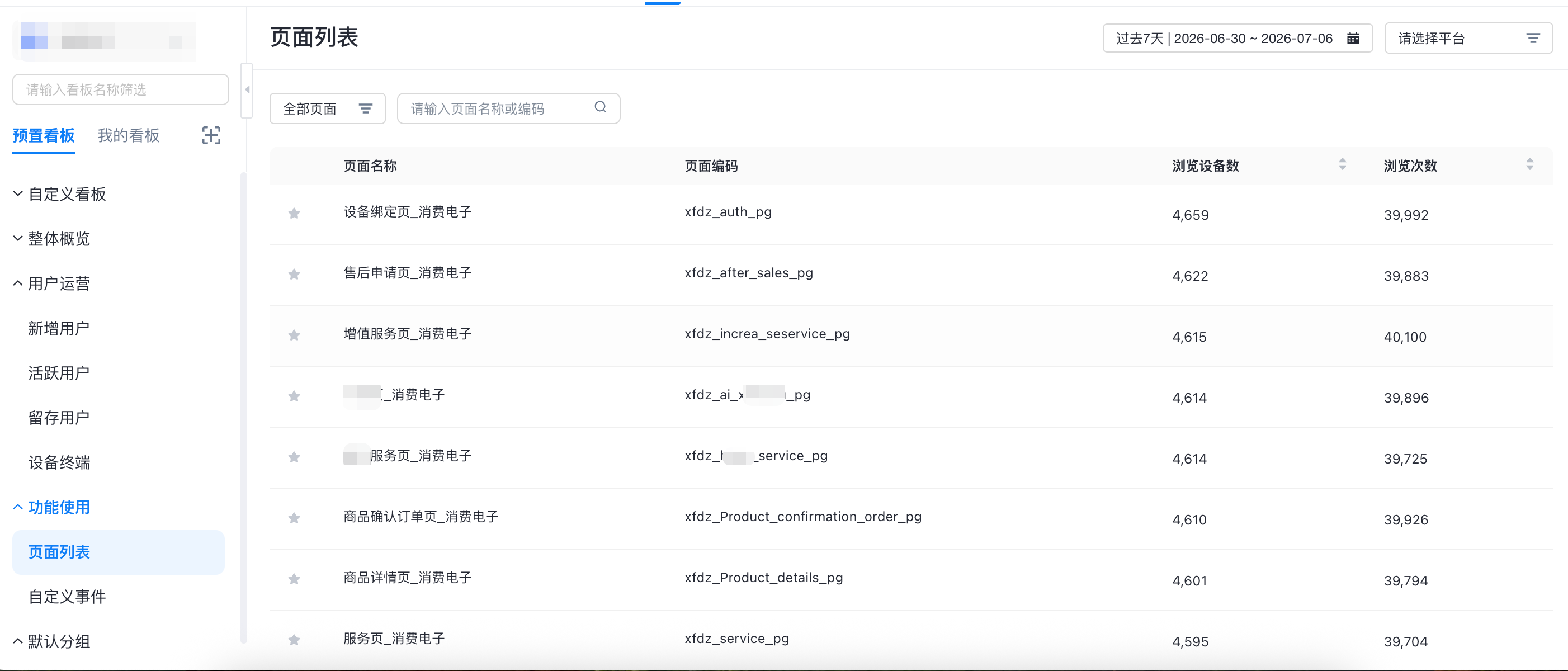Open 设备终端 in the sidebar
This screenshot has height=671, width=1568.
coord(59,462)
